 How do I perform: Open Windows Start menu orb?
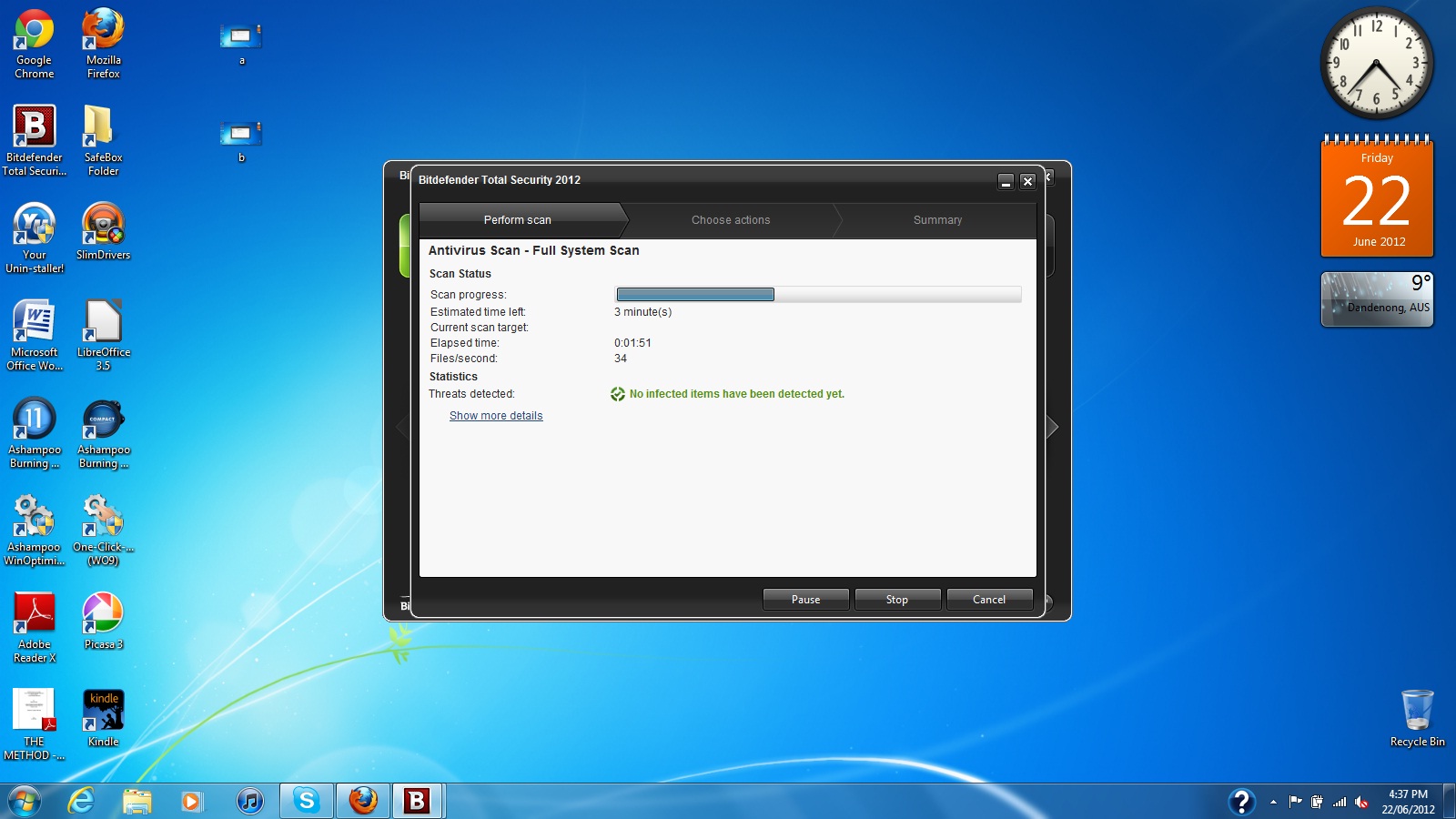25,801
